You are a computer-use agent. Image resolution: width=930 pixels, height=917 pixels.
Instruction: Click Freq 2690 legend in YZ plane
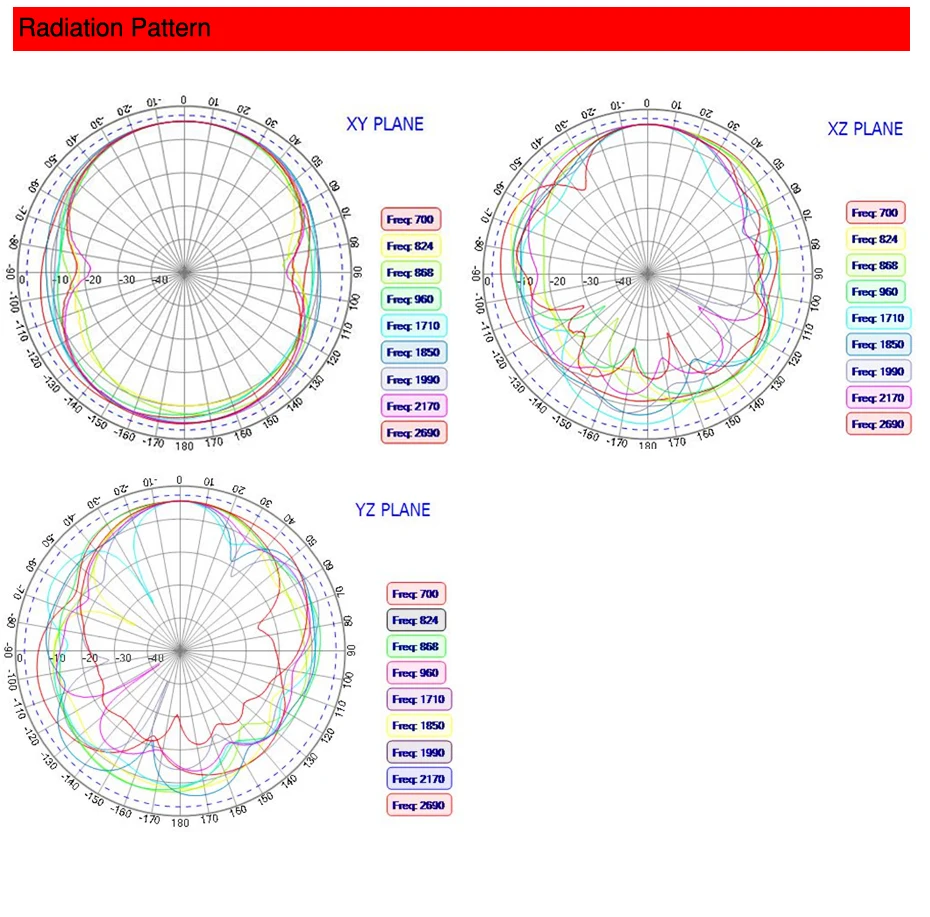419,805
